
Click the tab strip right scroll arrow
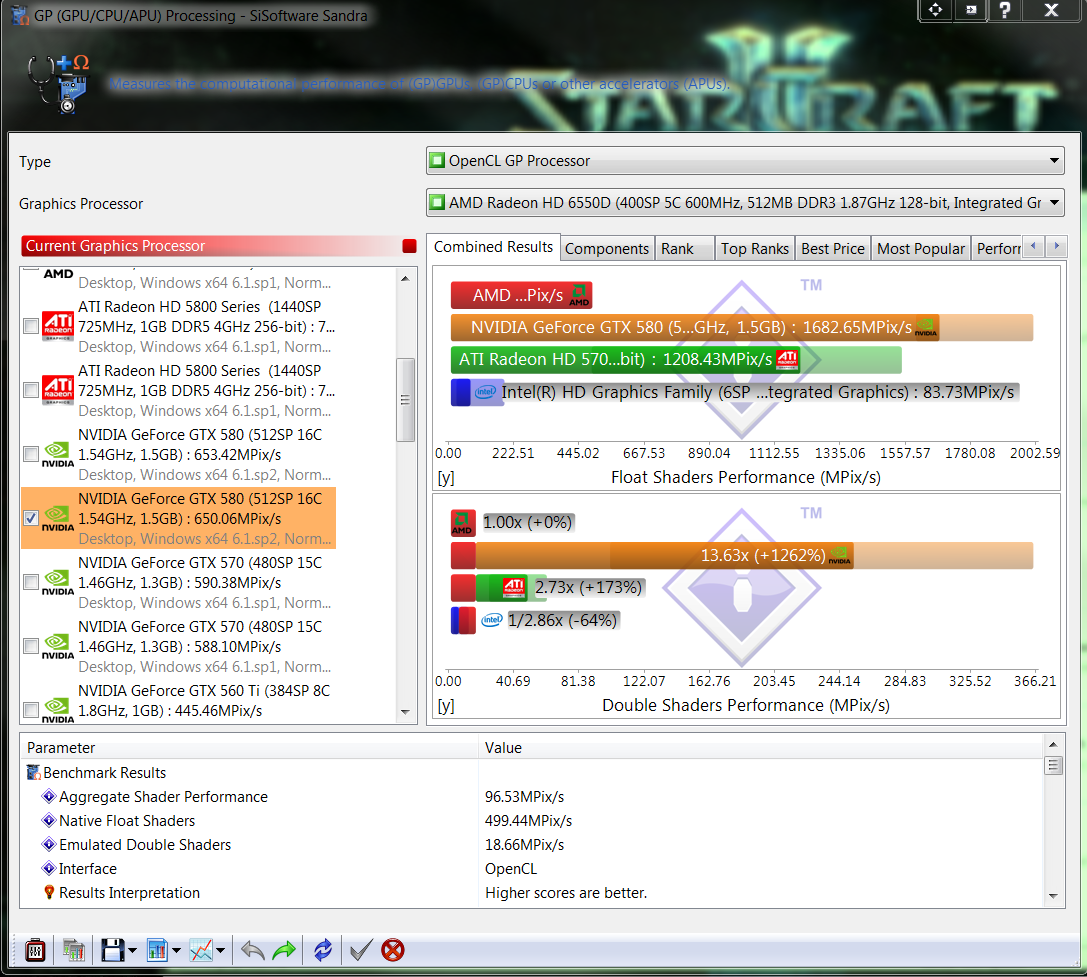pos(1056,246)
